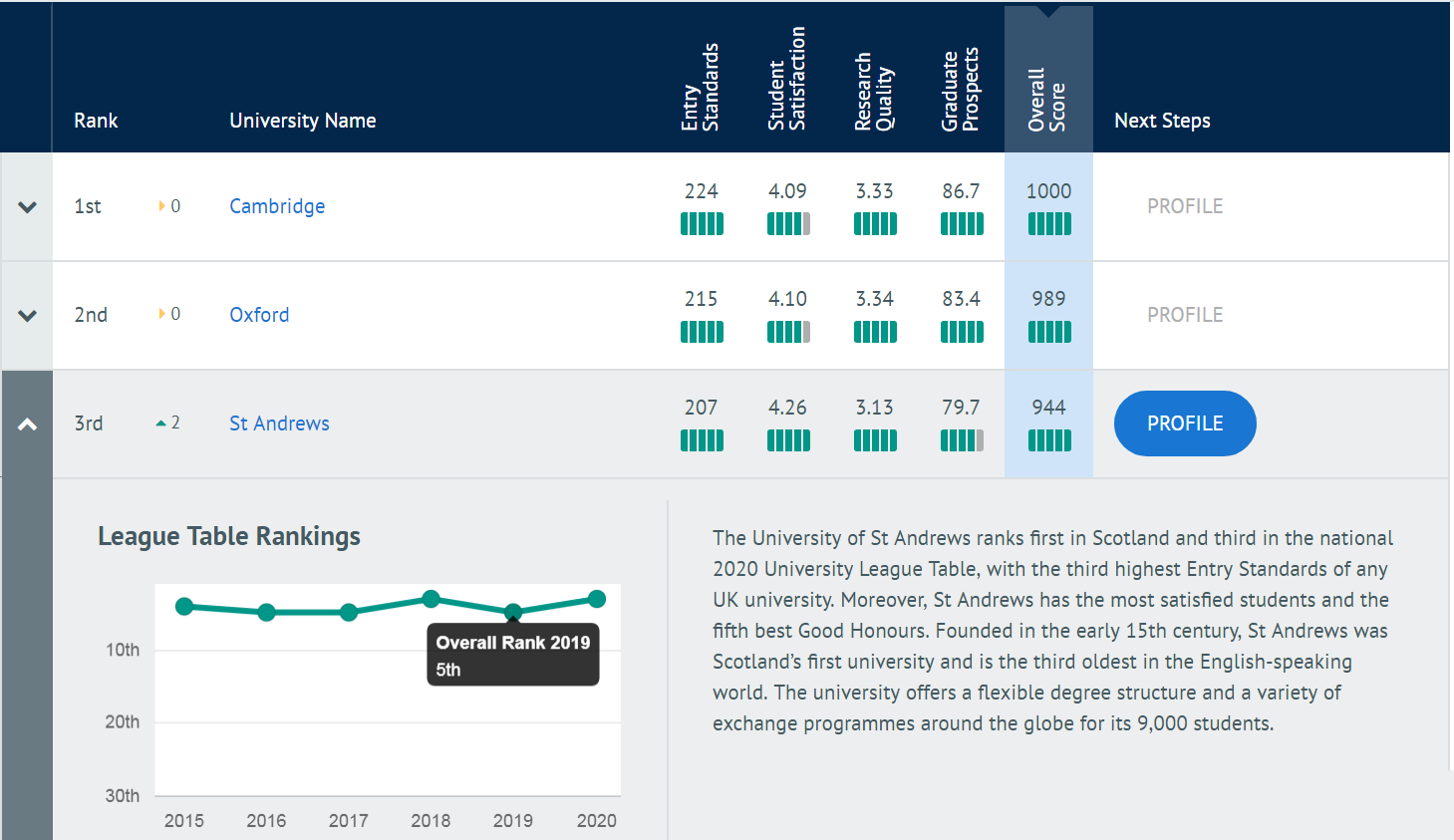Sort by Entry Standards column

(701, 90)
